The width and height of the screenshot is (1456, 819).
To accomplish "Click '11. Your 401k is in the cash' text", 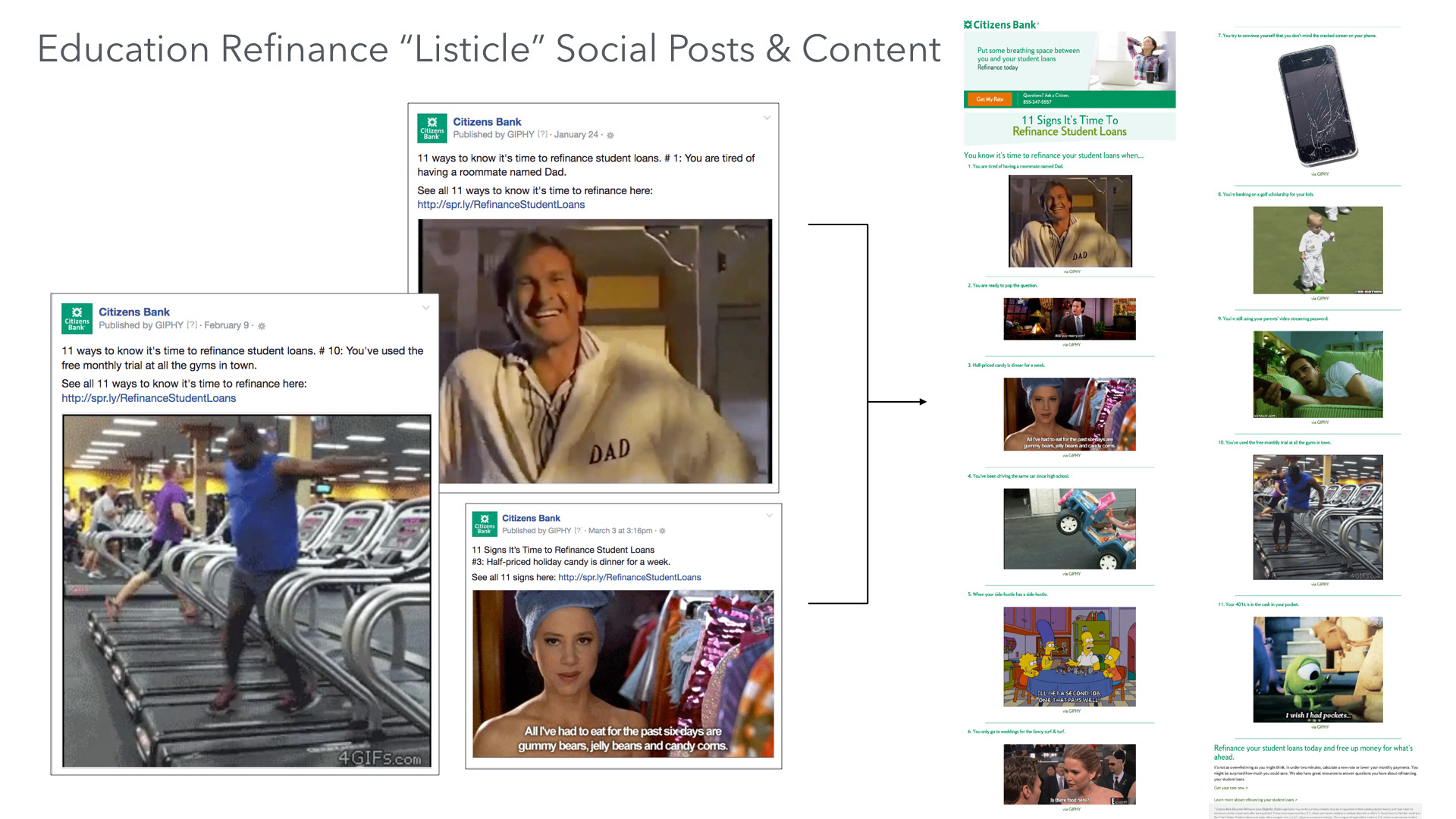I will click(x=1258, y=604).
